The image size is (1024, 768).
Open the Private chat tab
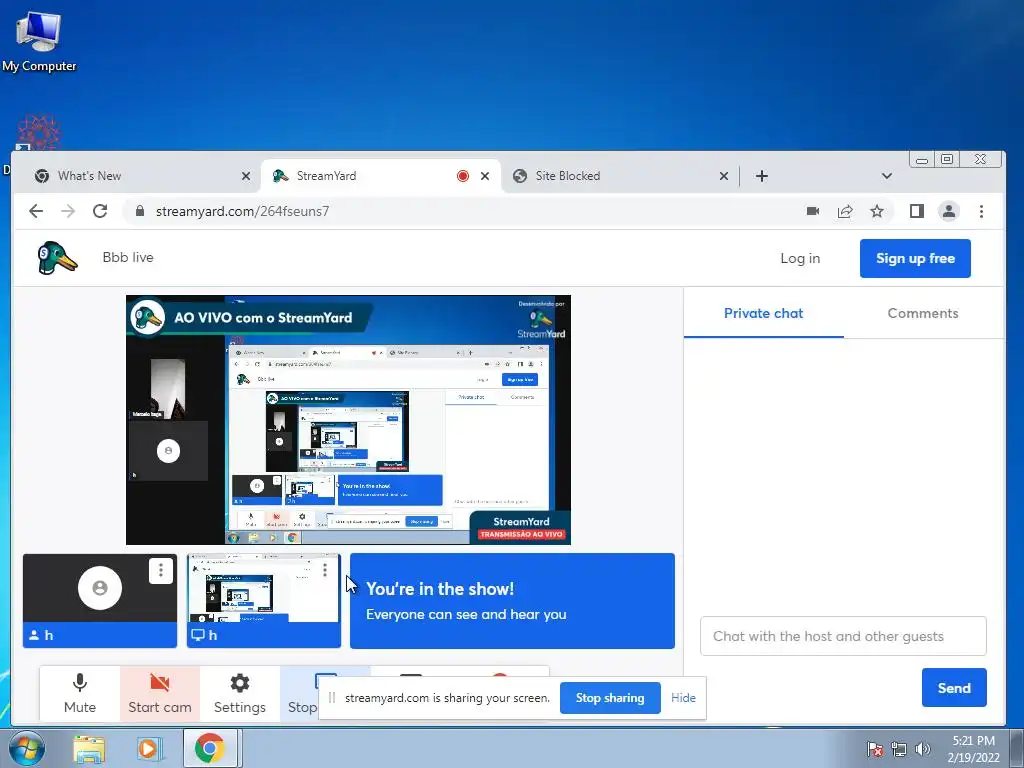click(x=763, y=313)
